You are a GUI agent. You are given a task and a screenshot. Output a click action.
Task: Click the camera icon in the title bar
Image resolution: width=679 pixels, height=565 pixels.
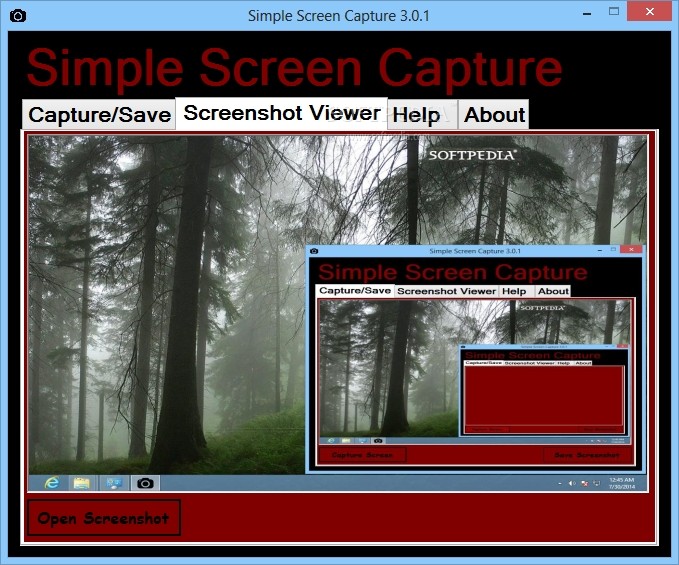tap(18, 16)
